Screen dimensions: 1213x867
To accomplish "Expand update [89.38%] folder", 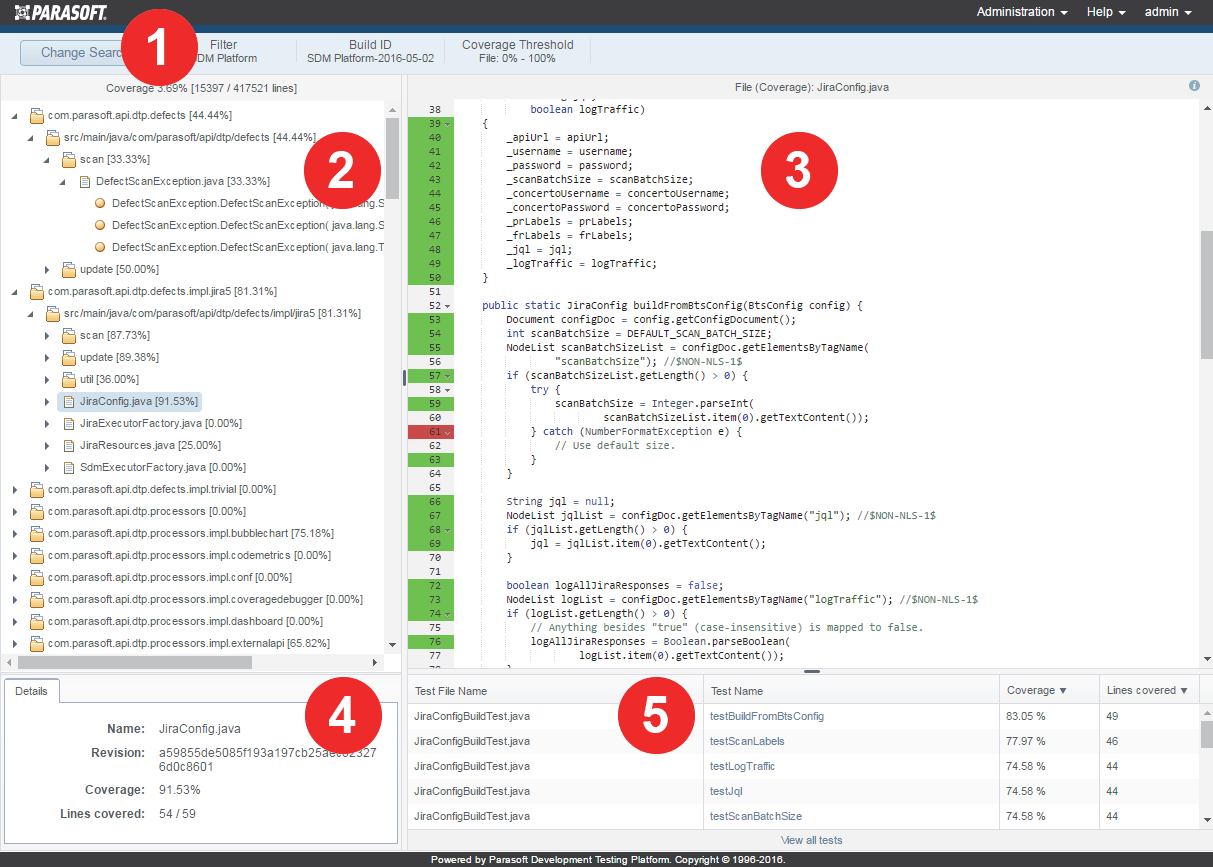I will point(47,357).
